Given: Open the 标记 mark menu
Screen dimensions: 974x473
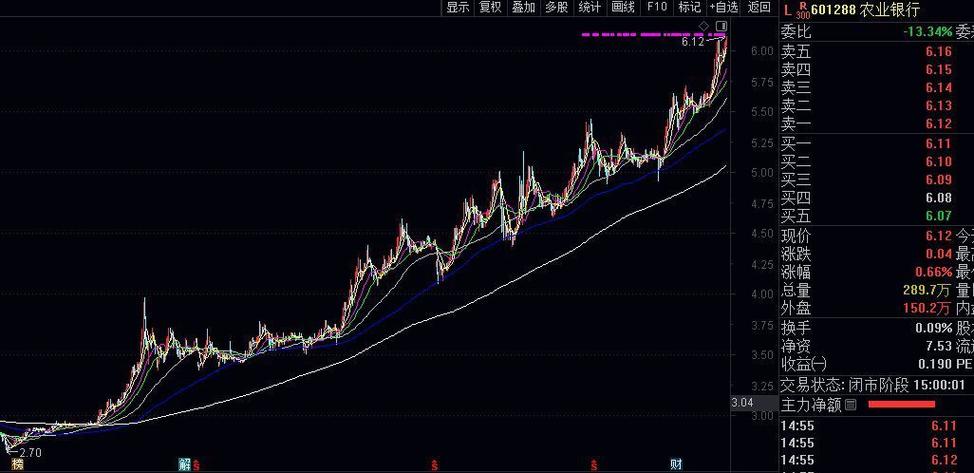Looking at the screenshot, I should 689,7.
